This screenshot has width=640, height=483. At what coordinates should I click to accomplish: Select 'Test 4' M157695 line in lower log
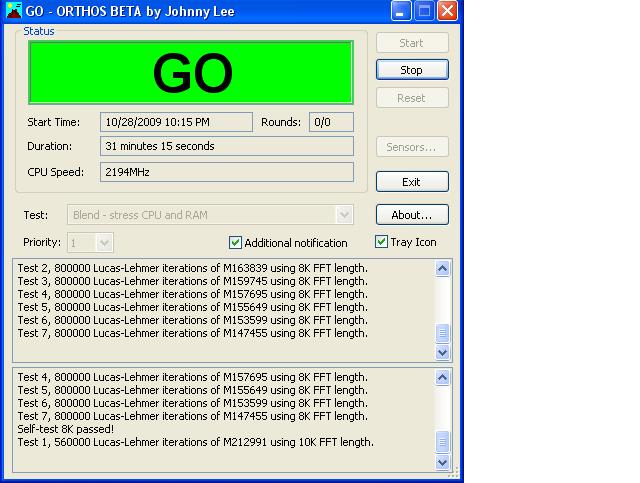[193, 377]
